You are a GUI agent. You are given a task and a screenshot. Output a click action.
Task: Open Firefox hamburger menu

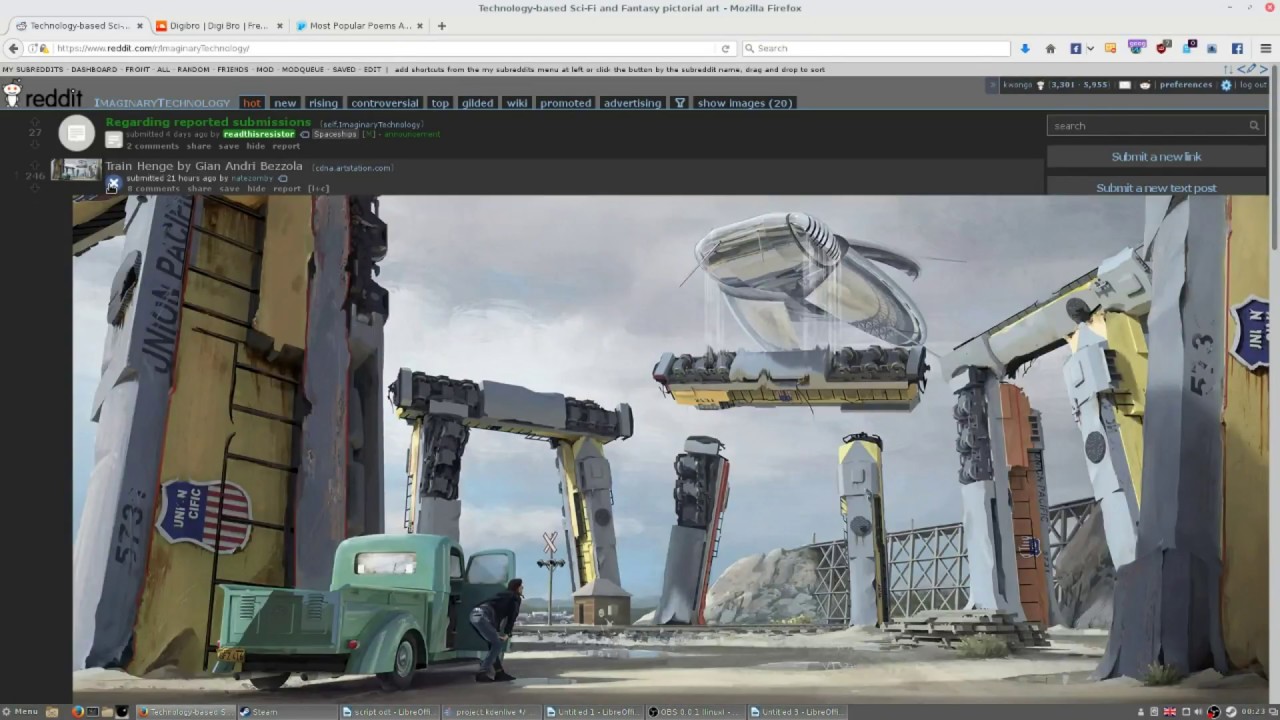(x=1265, y=48)
